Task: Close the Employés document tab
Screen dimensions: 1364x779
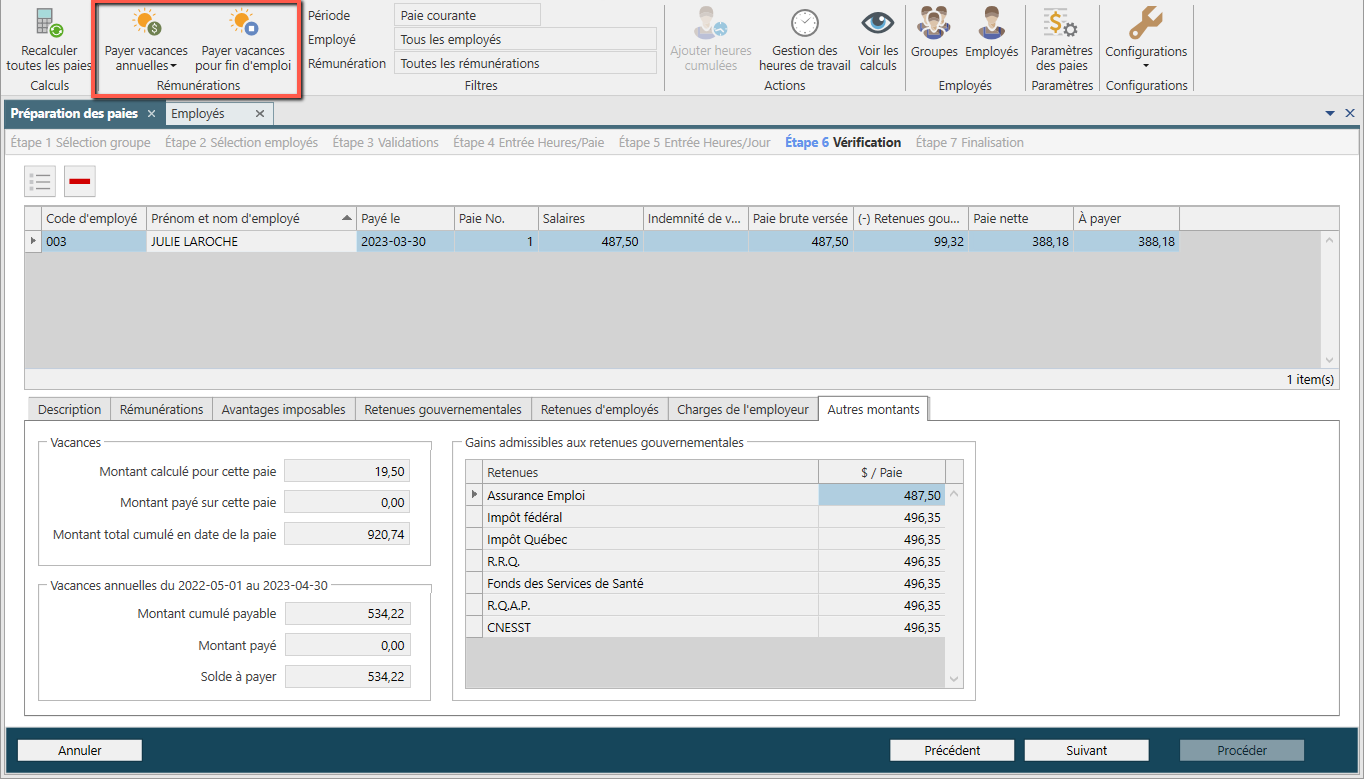Action: point(259,114)
